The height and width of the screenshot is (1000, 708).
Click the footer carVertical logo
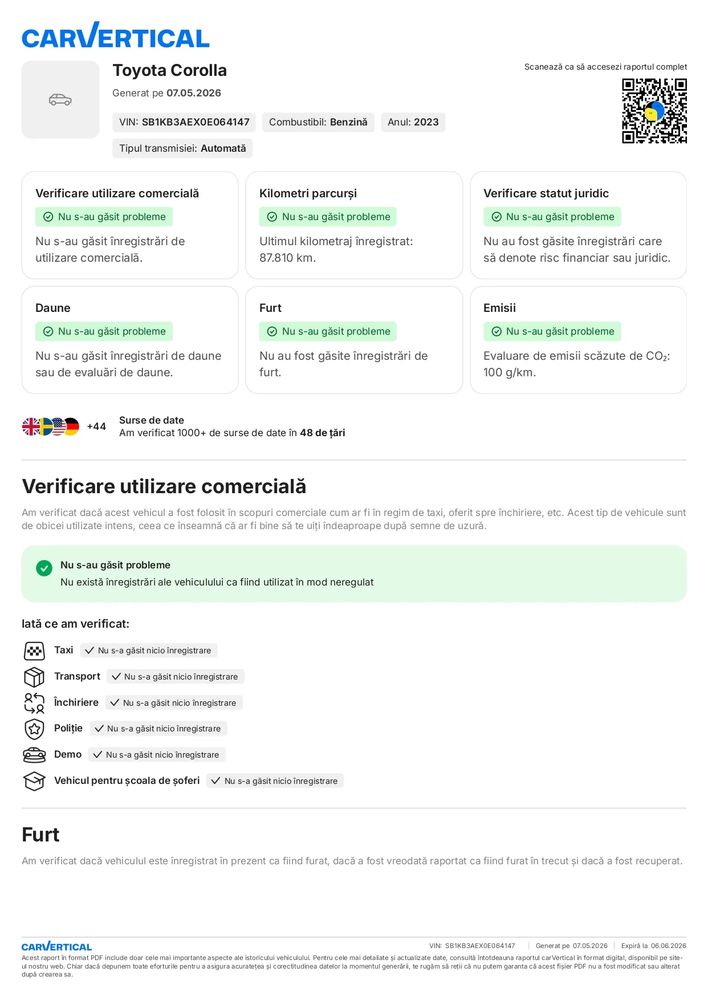[57, 946]
